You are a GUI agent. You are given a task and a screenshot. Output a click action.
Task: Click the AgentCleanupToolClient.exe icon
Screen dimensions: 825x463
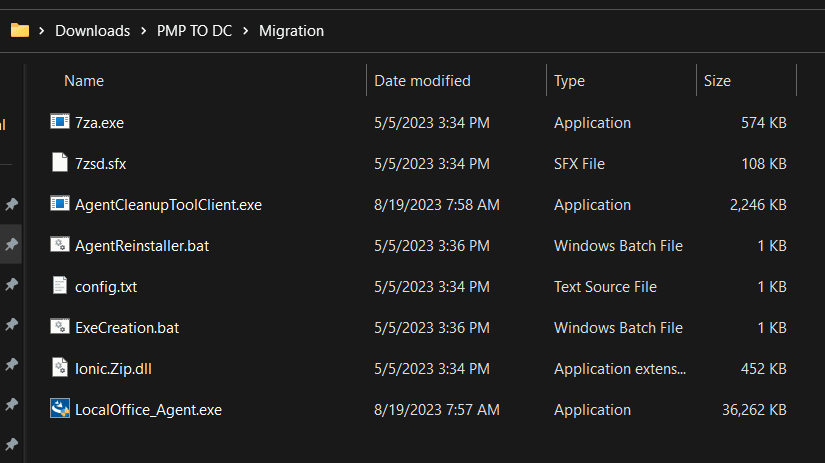coord(60,204)
